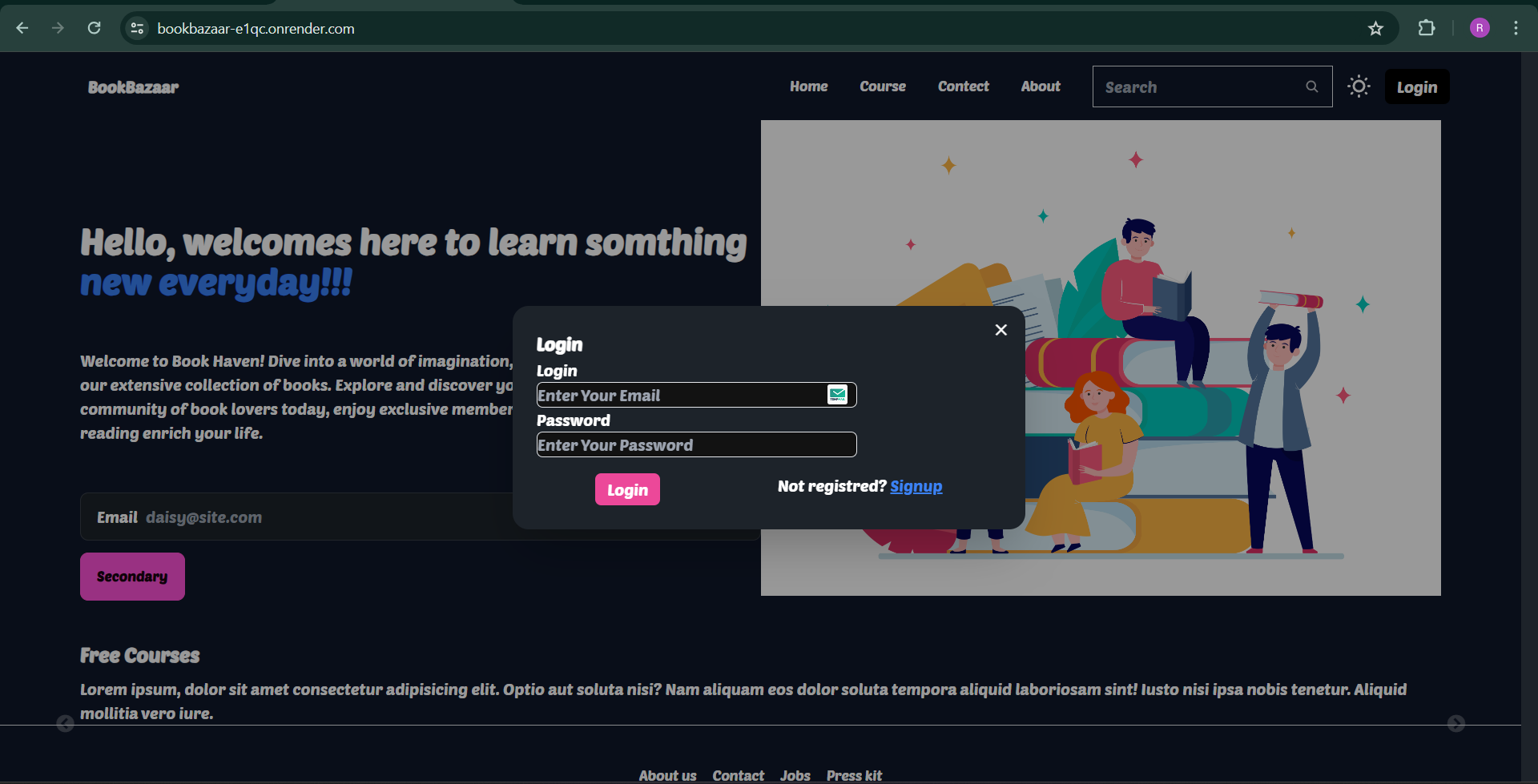
Task: Follow the Signup link
Action: 916,486
